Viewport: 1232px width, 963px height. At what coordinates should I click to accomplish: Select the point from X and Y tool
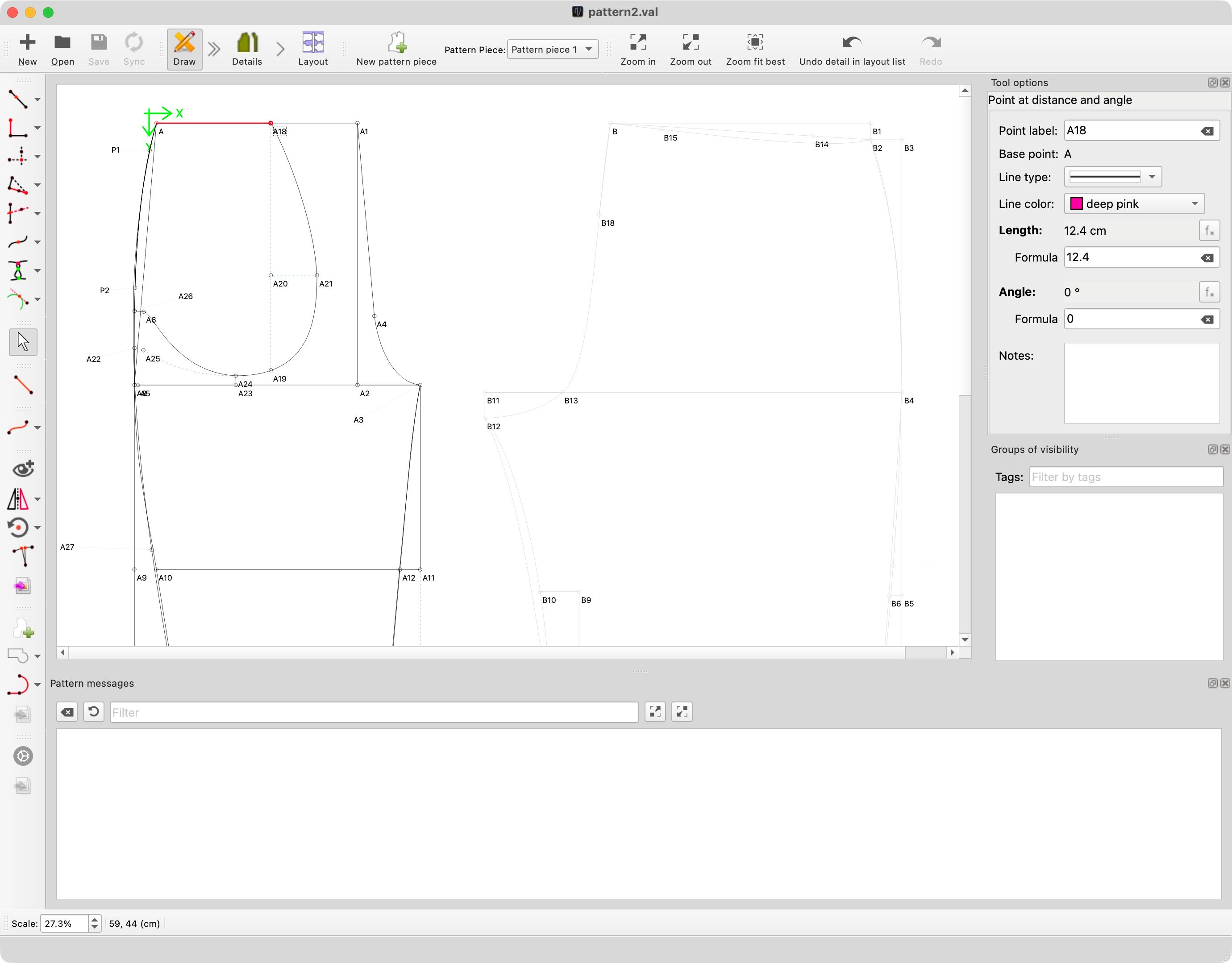pyautogui.click(x=18, y=156)
